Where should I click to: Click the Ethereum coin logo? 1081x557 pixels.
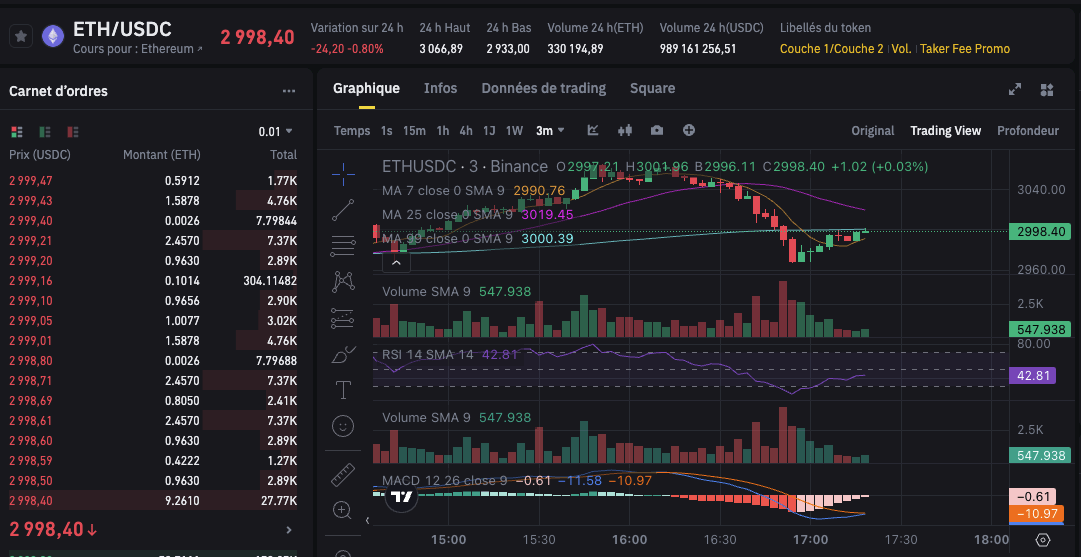tap(53, 37)
